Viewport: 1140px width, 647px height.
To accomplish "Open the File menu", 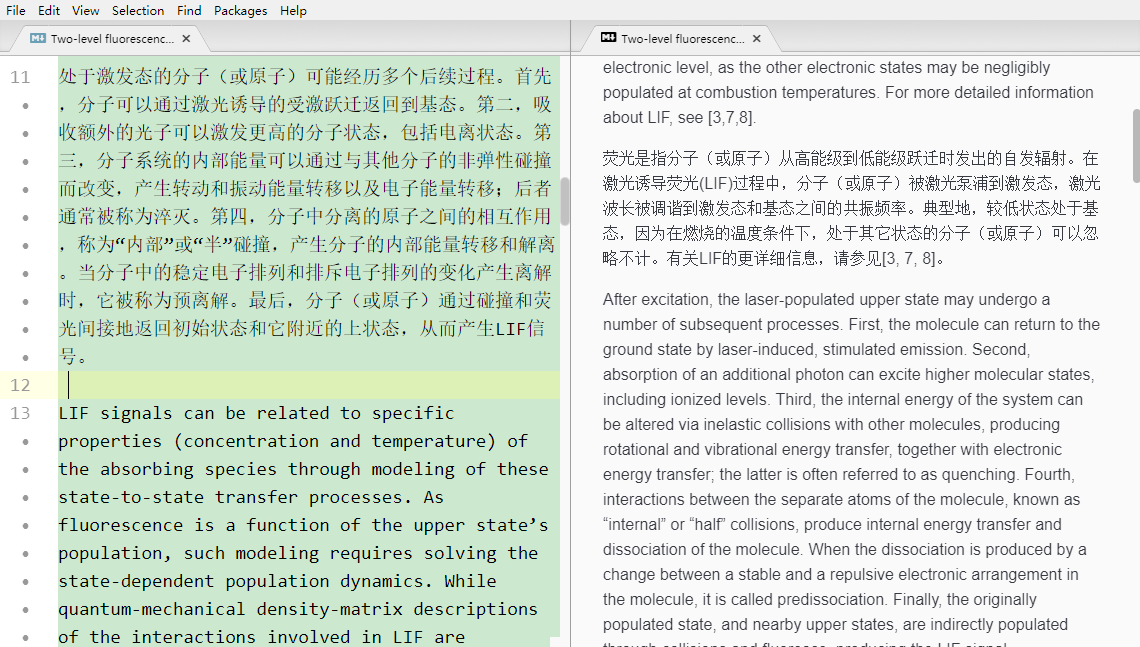I will 15,11.
